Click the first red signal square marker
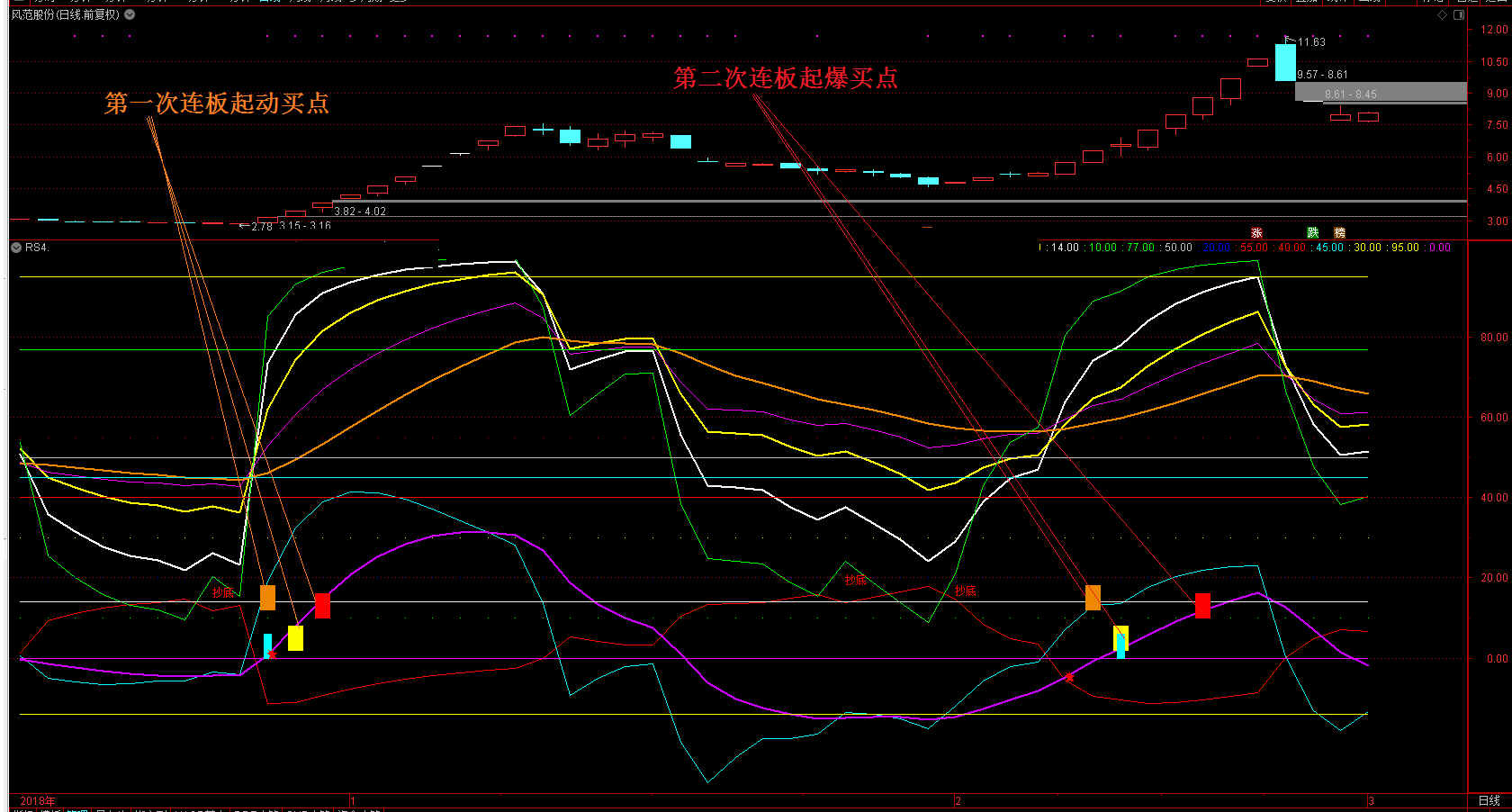The image size is (1512, 812). [x=322, y=606]
